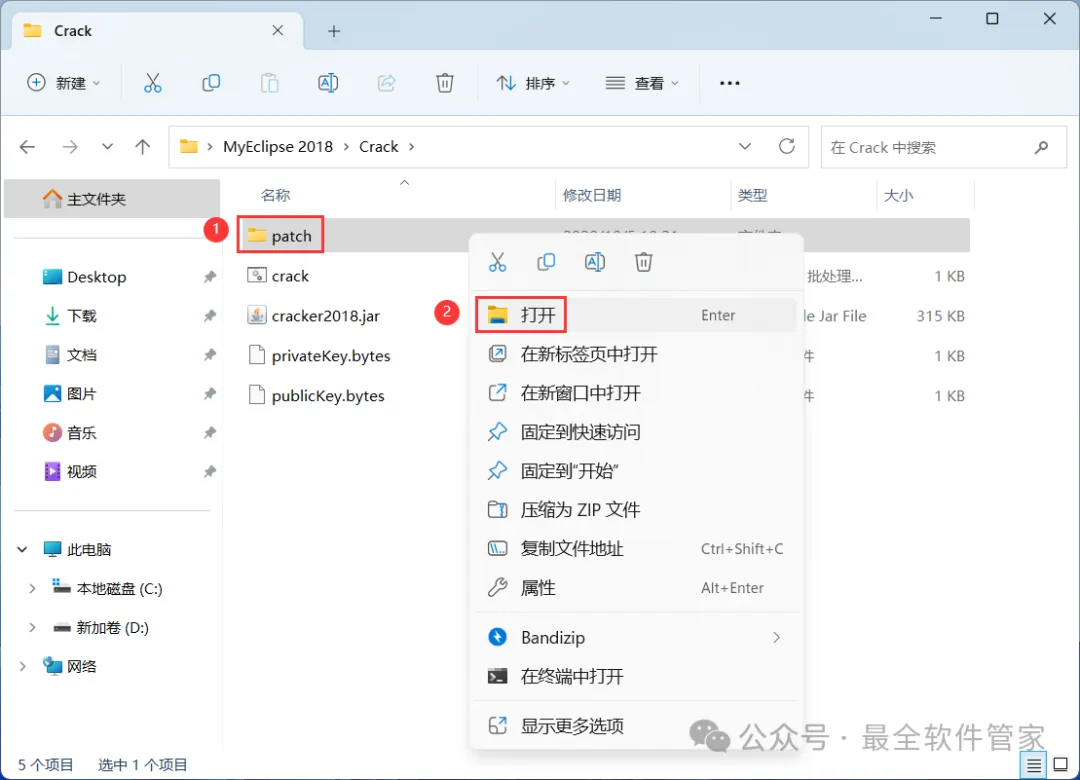Click the Cut icon in the context menu

tap(497, 262)
